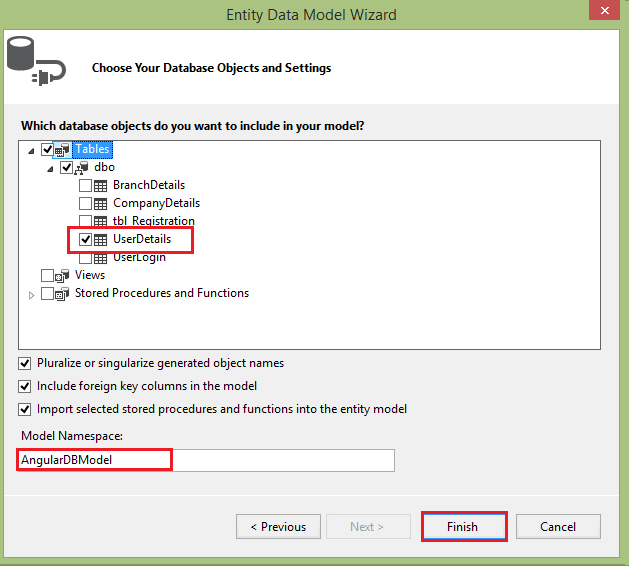Click the Stored Procedures and Functions icon
Viewport: 629px width, 566px height.
pos(64,294)
